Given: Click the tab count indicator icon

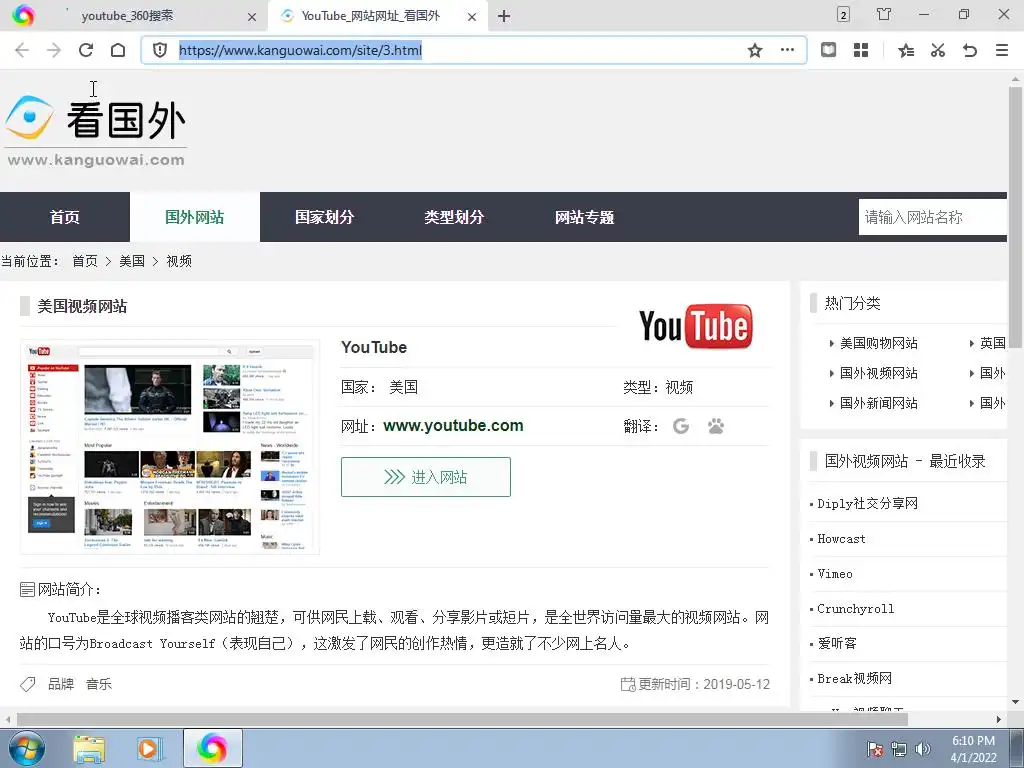Looking at the screenshot, I should (843, 14).
